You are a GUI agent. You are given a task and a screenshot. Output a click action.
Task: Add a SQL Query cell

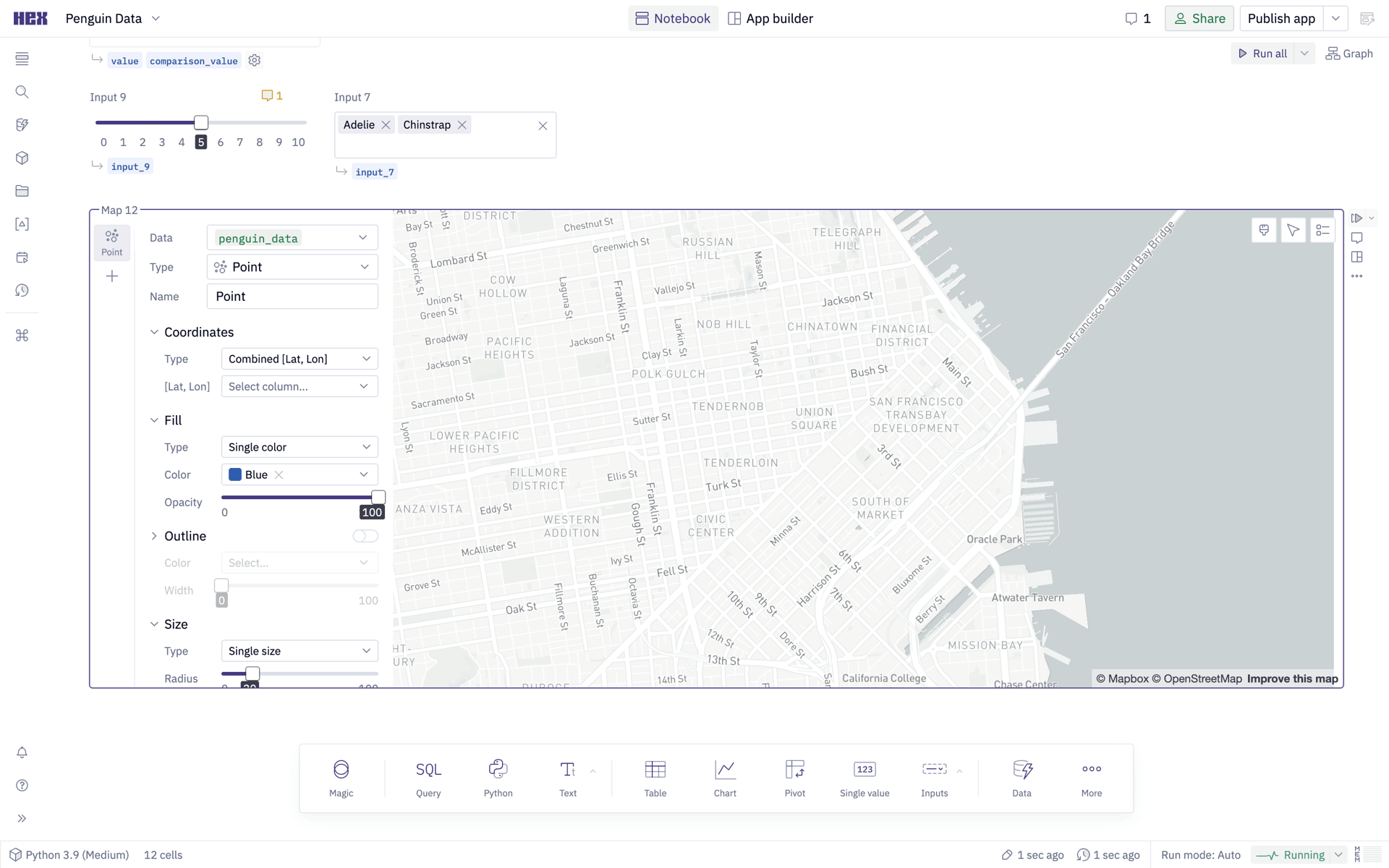pos(428,778)
